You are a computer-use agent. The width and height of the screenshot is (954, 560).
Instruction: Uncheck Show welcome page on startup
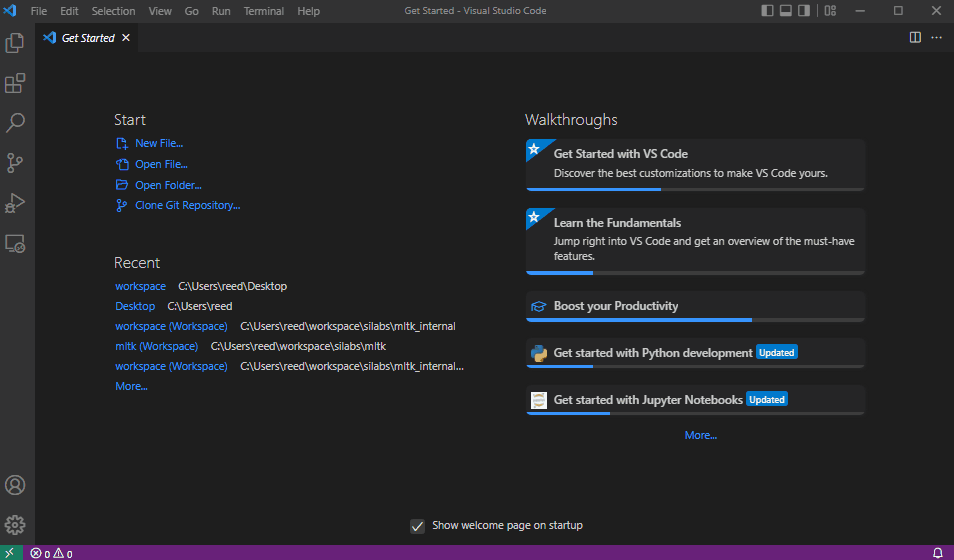tap(418, 526)
